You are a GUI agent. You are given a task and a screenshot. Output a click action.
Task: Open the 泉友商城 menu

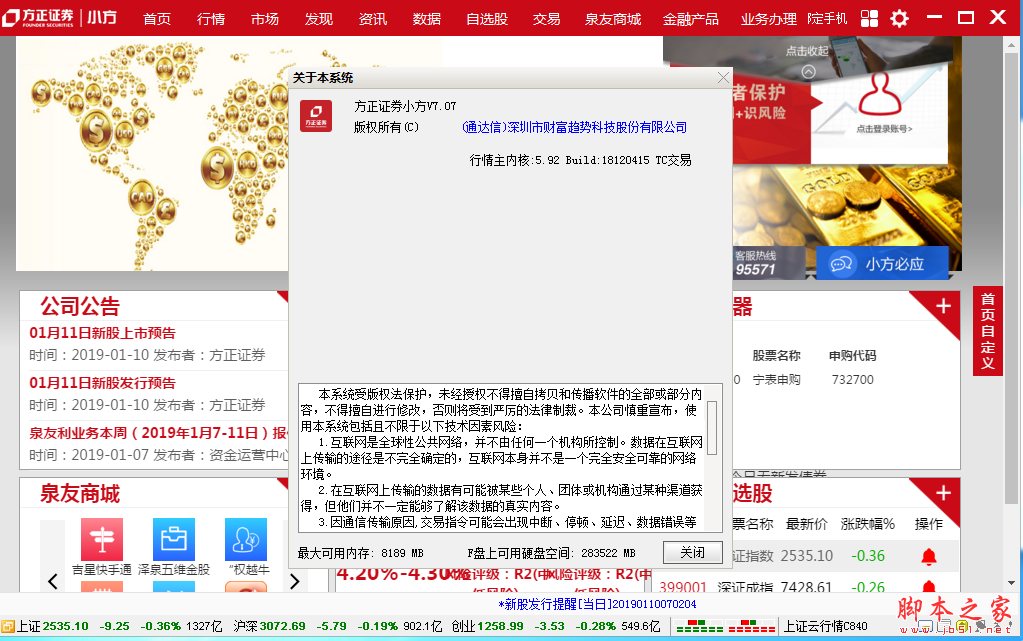(613, 19)
